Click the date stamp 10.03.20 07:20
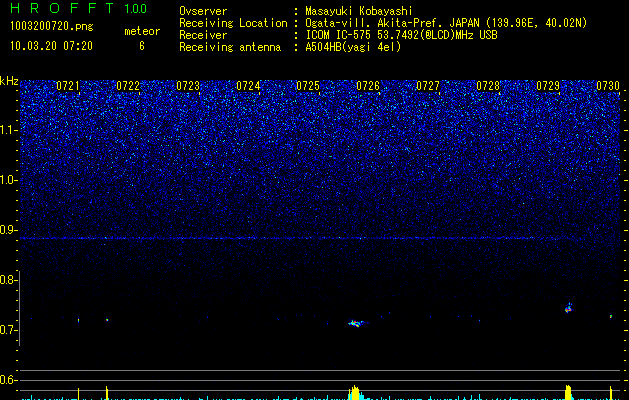This screenshot has width=629, height=400. click(51, 46)
